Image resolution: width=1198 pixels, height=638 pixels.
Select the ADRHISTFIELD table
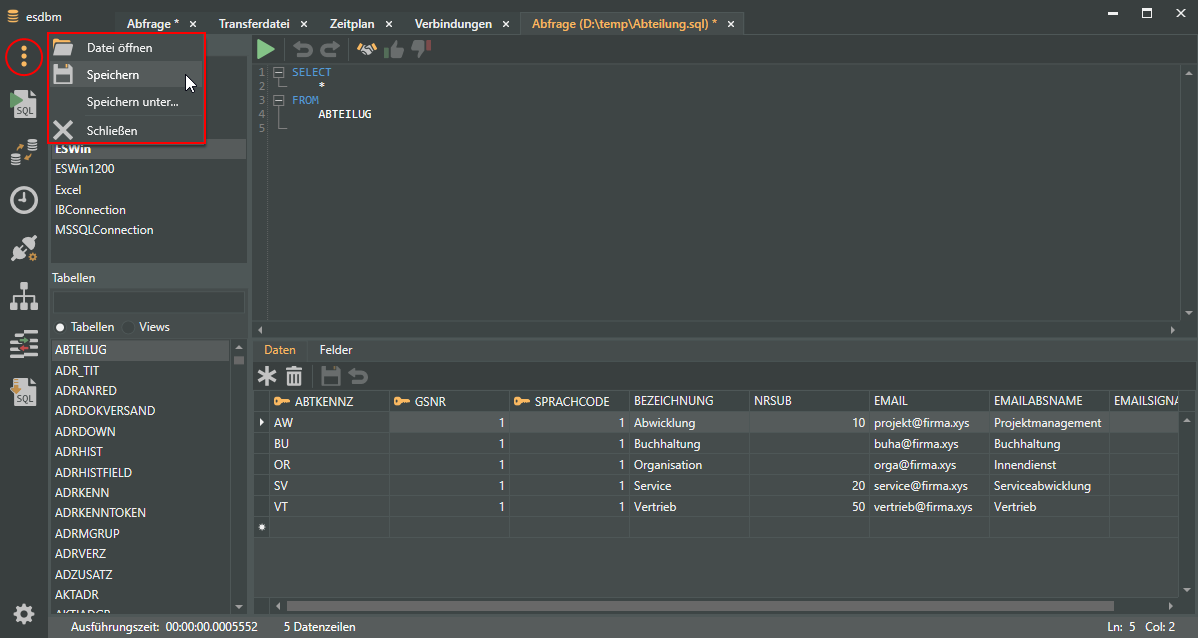pos(141,472)
